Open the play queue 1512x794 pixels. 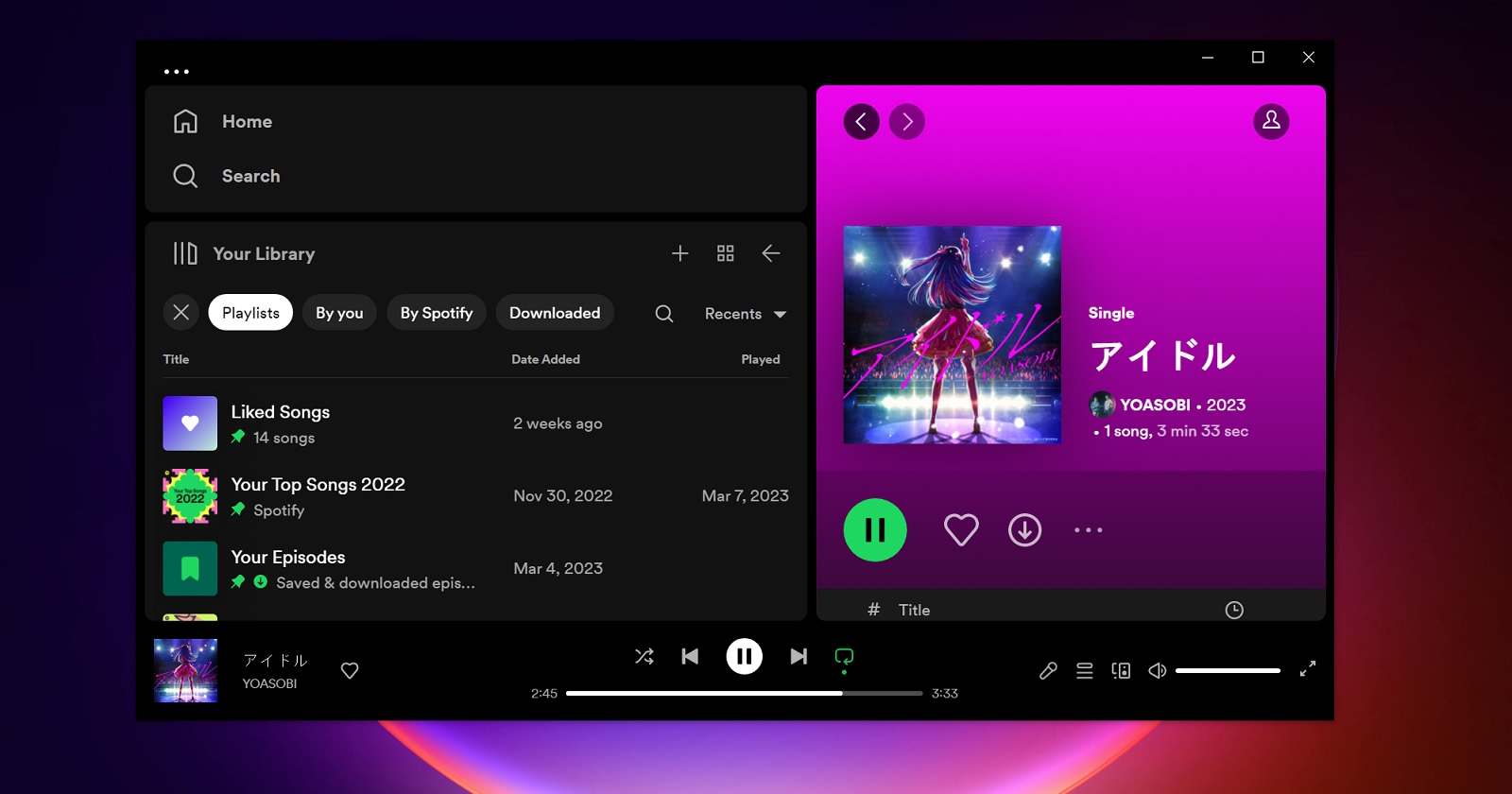point(1085,670)
